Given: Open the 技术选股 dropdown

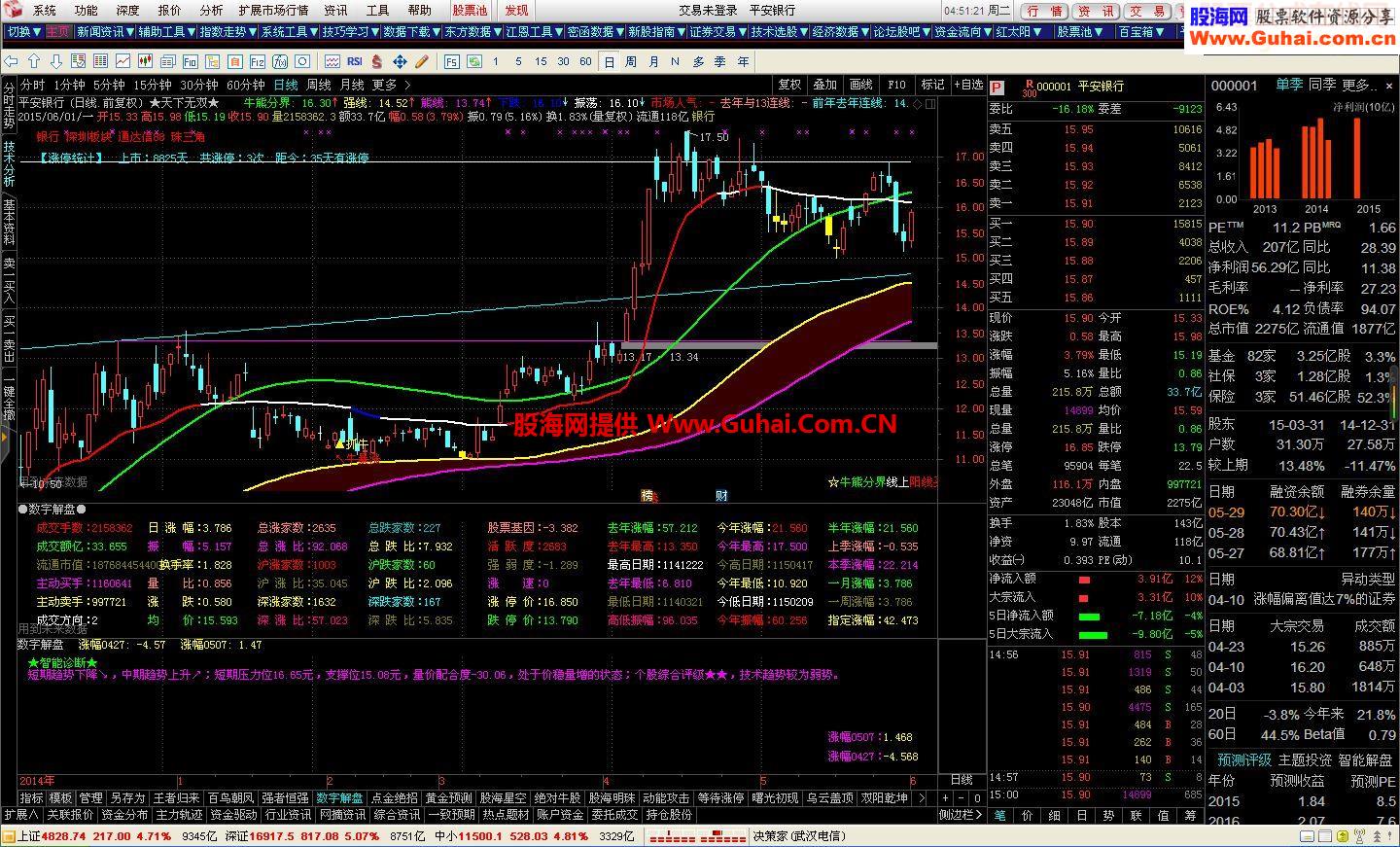Looking at the screenshot, I should 780,32.
